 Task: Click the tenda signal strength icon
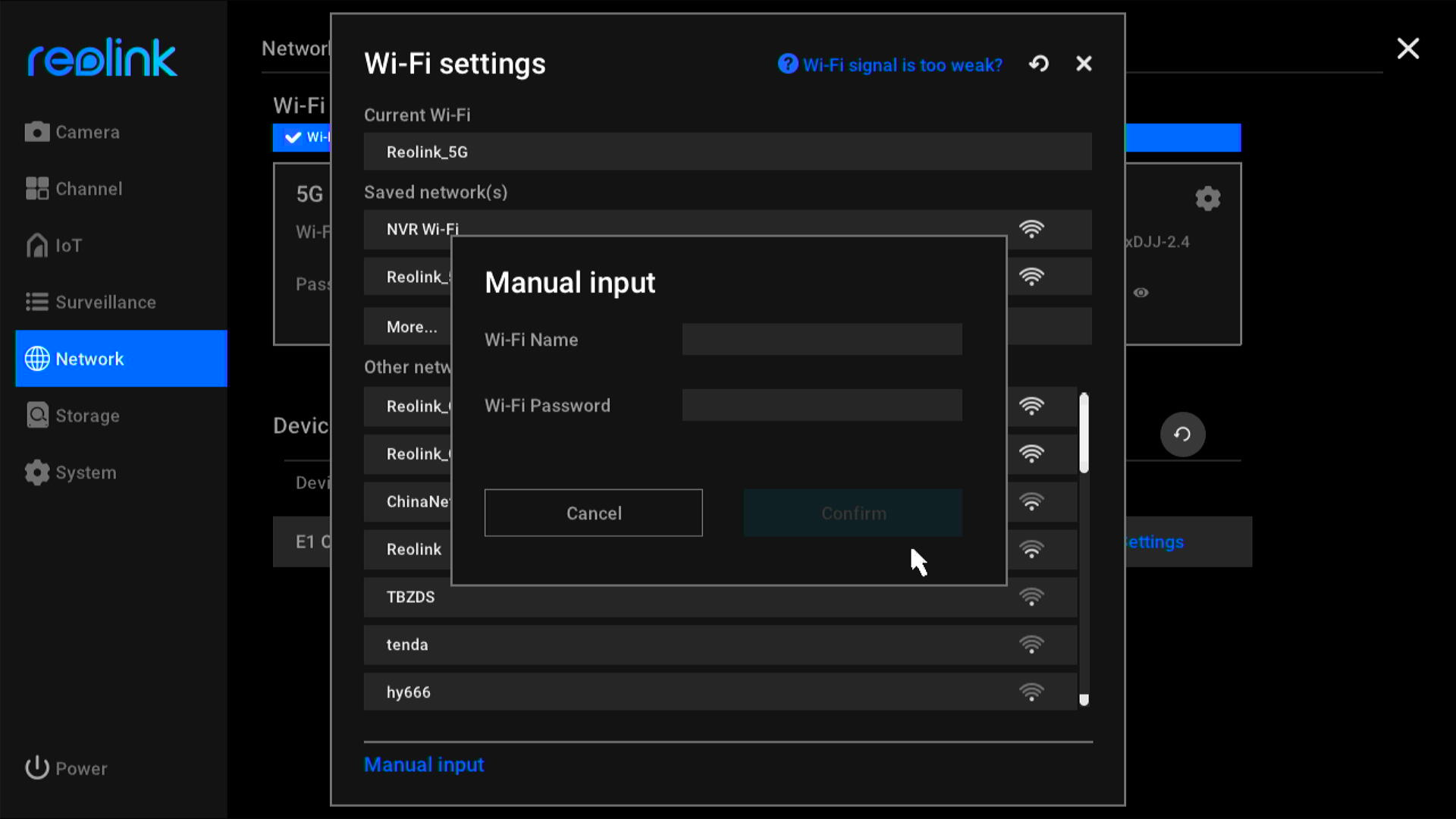(1031, 645)
